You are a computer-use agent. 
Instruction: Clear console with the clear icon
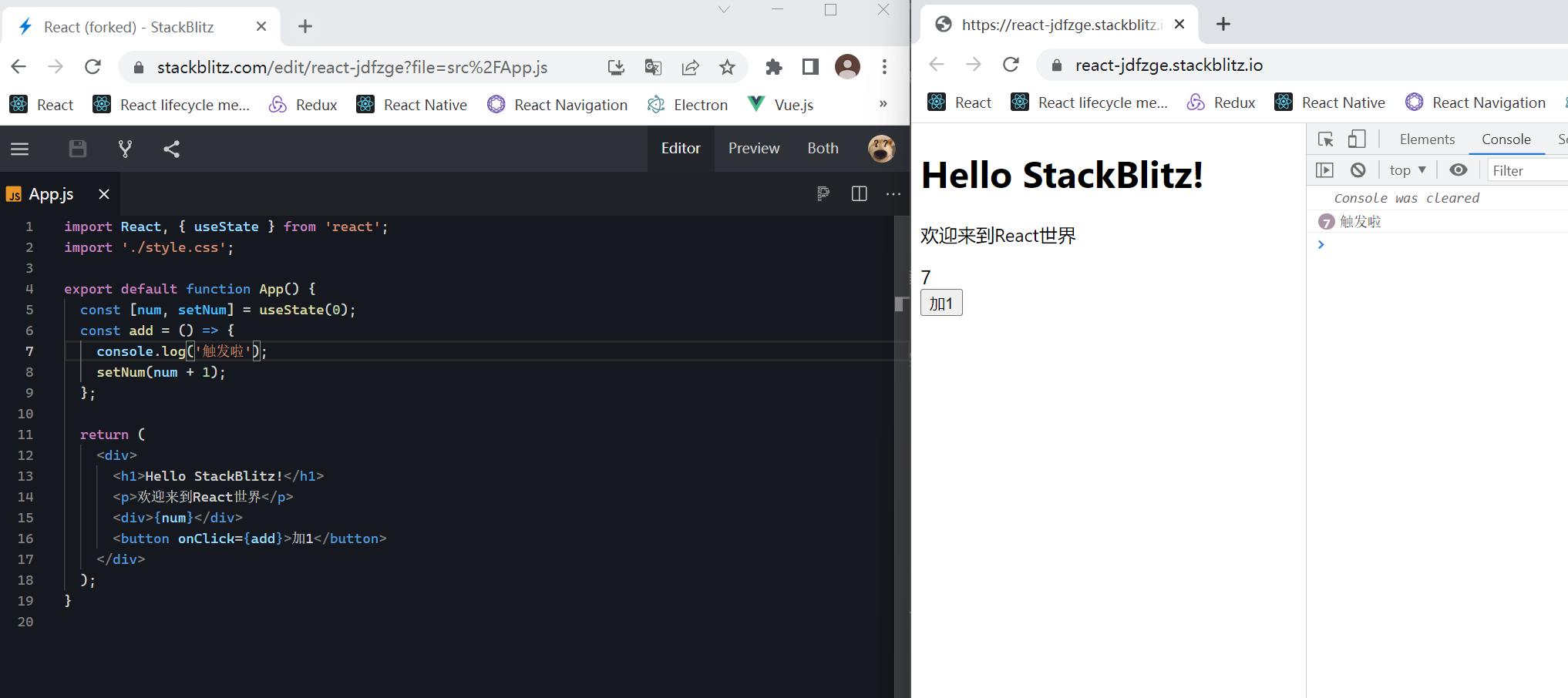coord(1358,170)
